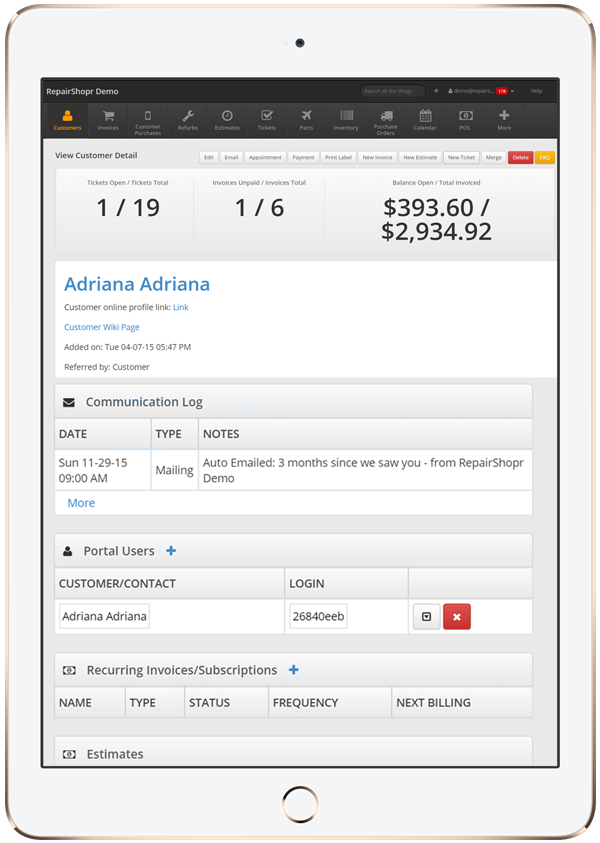Click the red Delete button
600x843 pixels.
(520, 158)
